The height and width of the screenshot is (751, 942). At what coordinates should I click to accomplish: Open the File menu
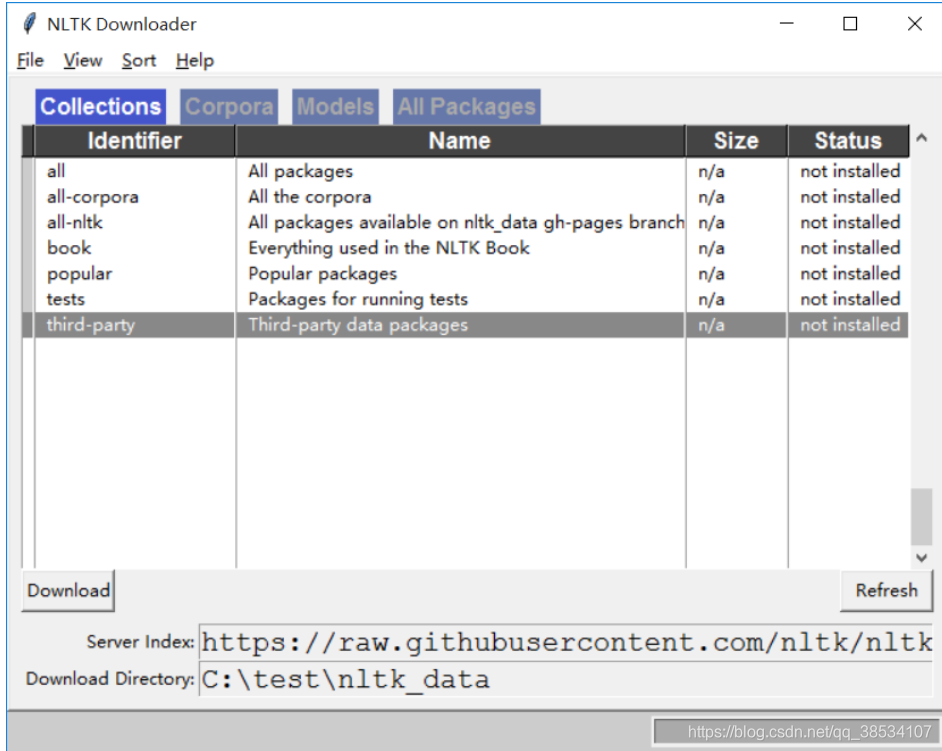click(30, 61)
